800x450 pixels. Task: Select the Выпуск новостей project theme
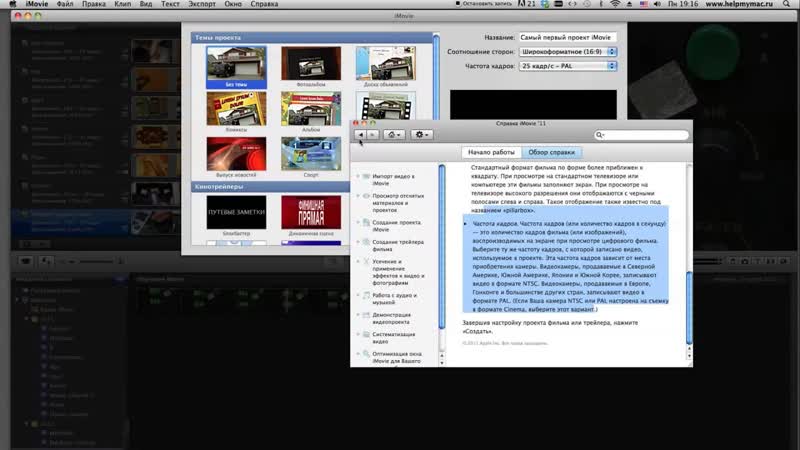coord(236,157)
